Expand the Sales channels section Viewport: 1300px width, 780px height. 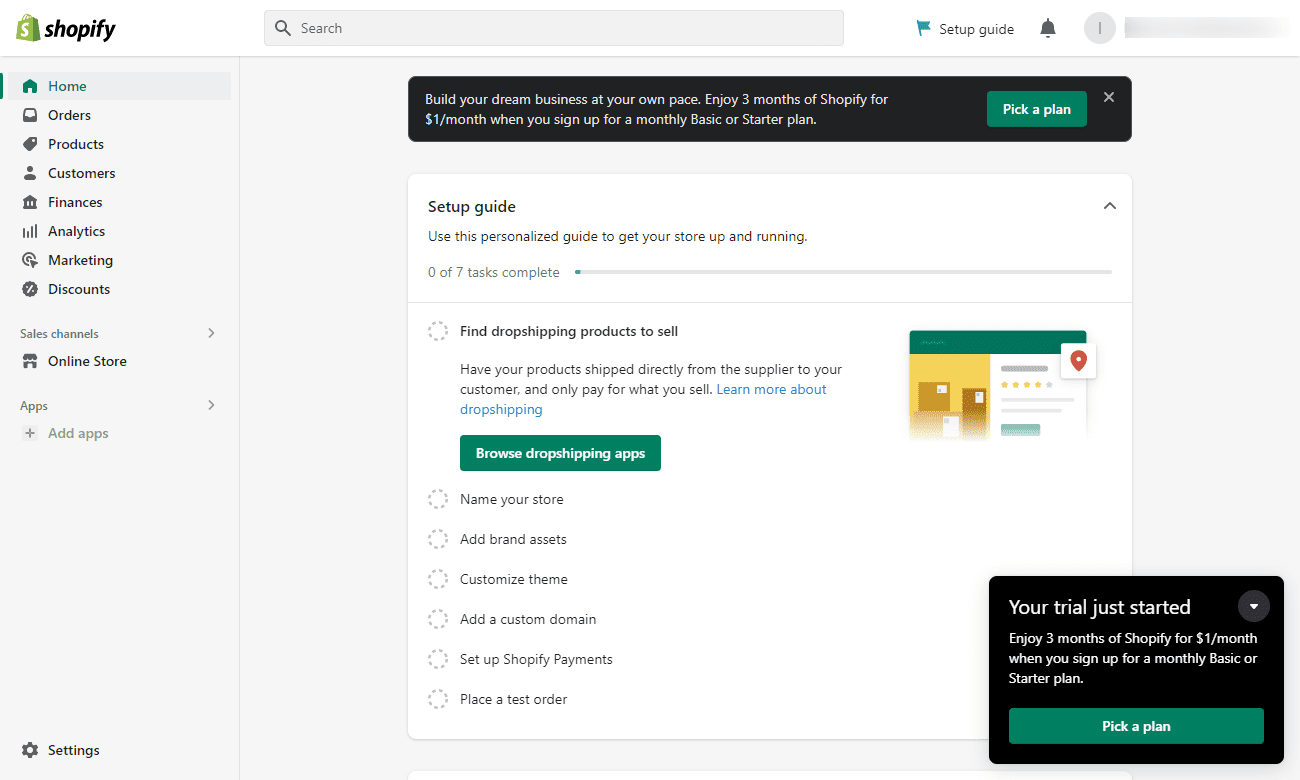[x=211, y=332]
